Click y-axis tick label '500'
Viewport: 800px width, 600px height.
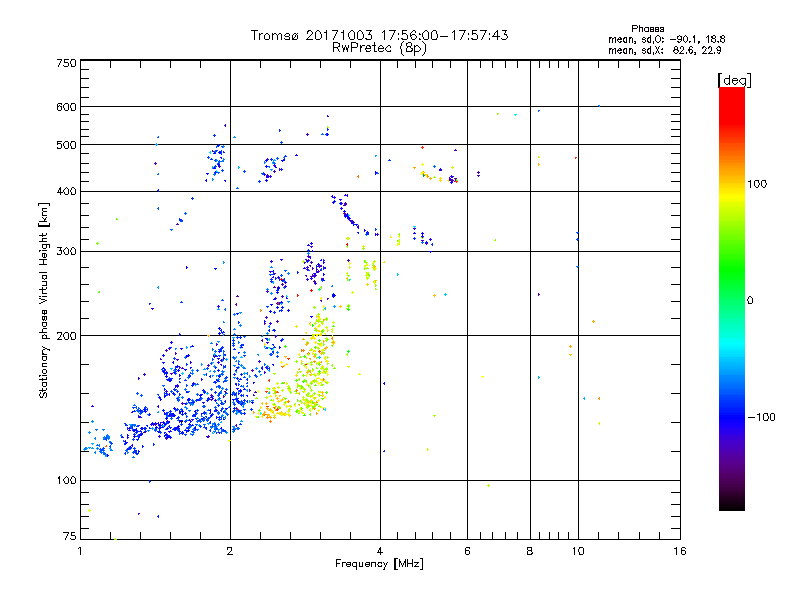[66, 145]
